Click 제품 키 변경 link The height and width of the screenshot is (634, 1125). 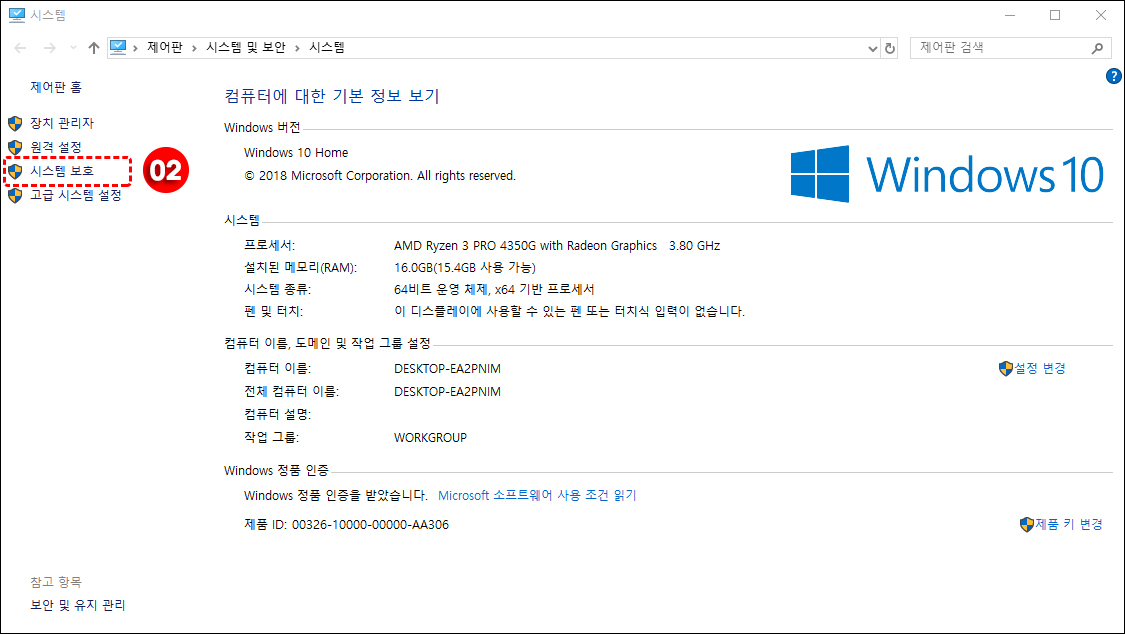pyautogui.click(x=1069, y=524)
